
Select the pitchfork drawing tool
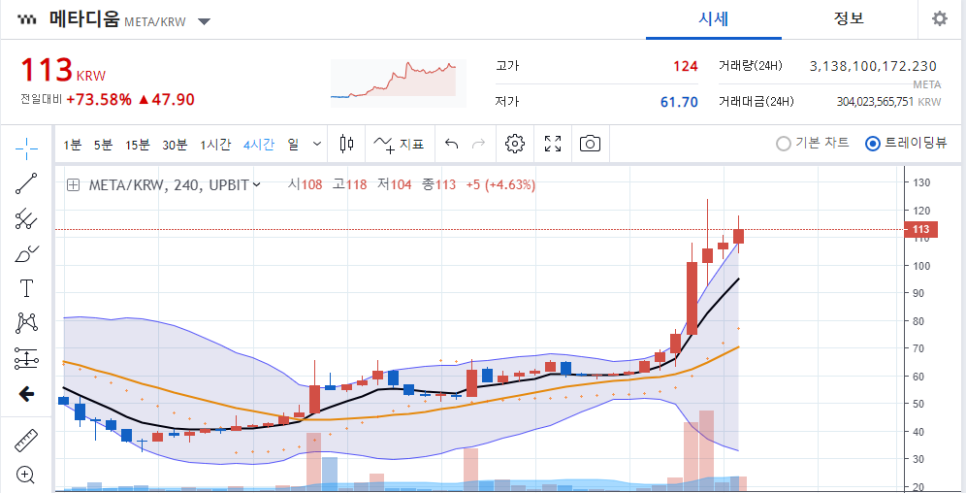pos(26,219)
